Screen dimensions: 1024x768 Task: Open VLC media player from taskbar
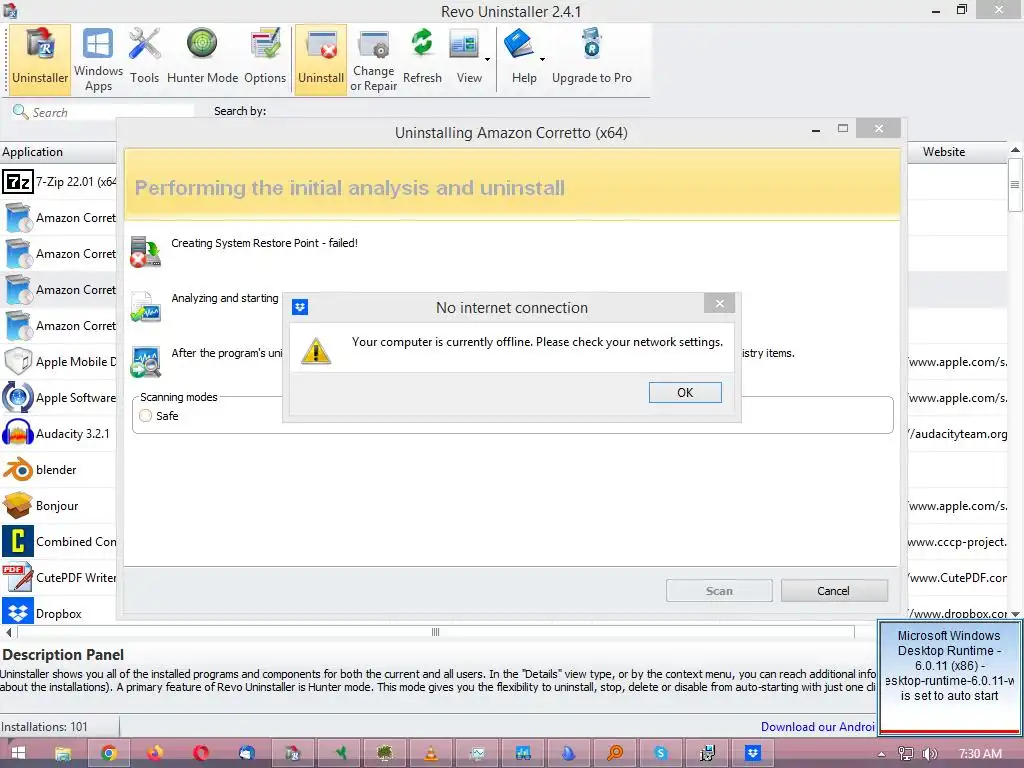(x=431, y=753)
